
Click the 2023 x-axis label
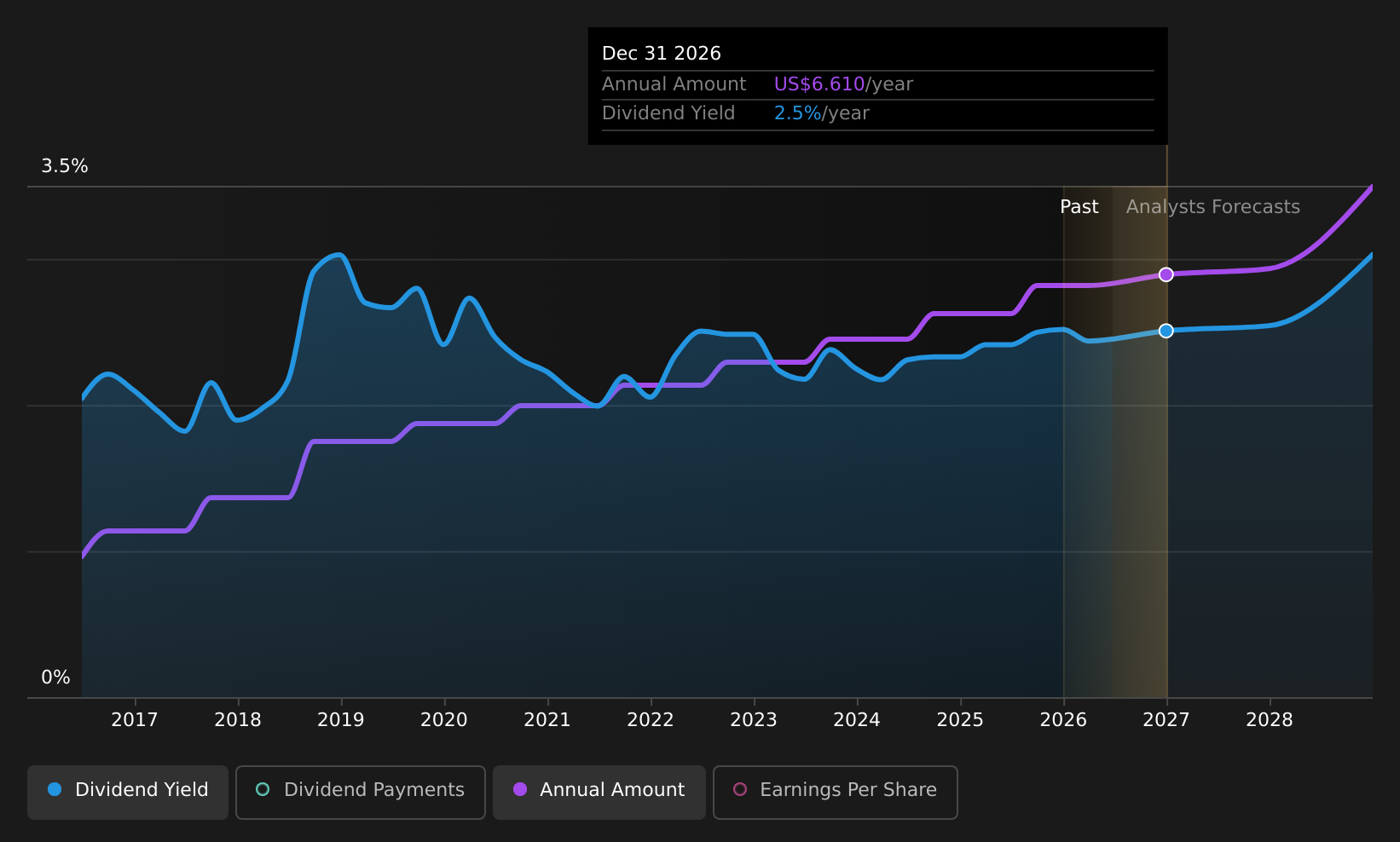coord(754,720)
